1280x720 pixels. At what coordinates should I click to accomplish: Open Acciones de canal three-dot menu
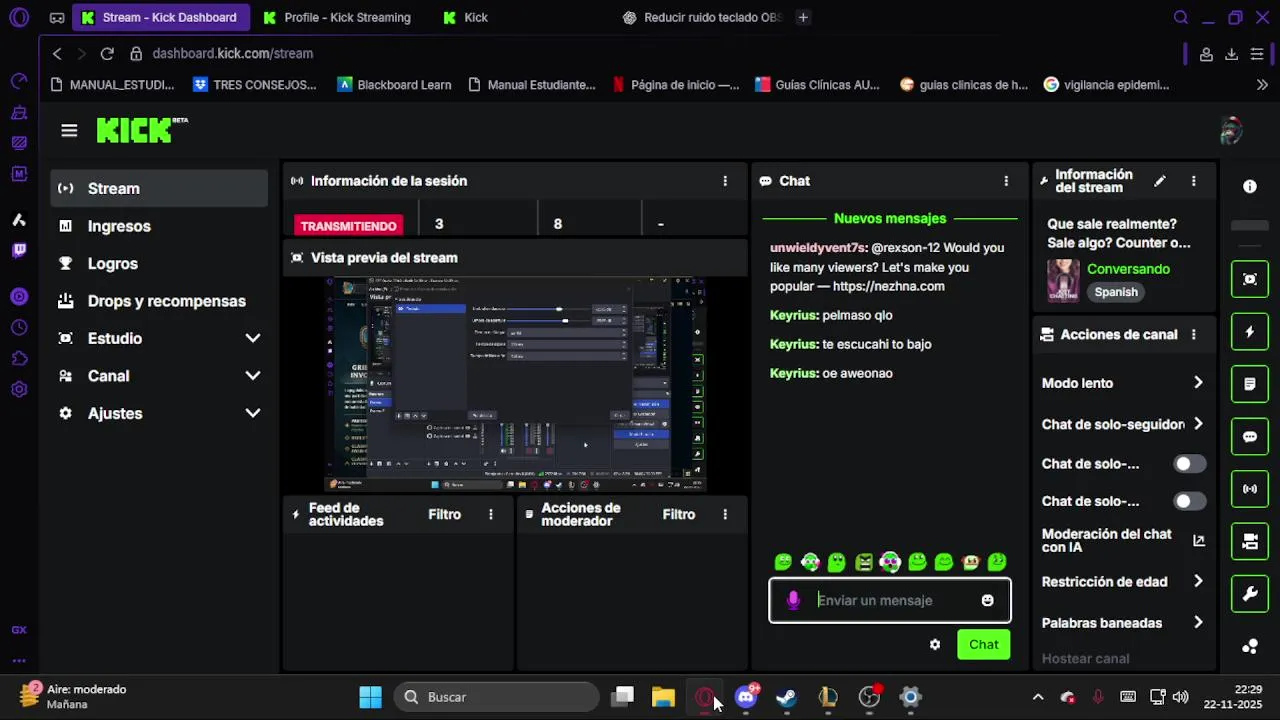point(1193,335)
